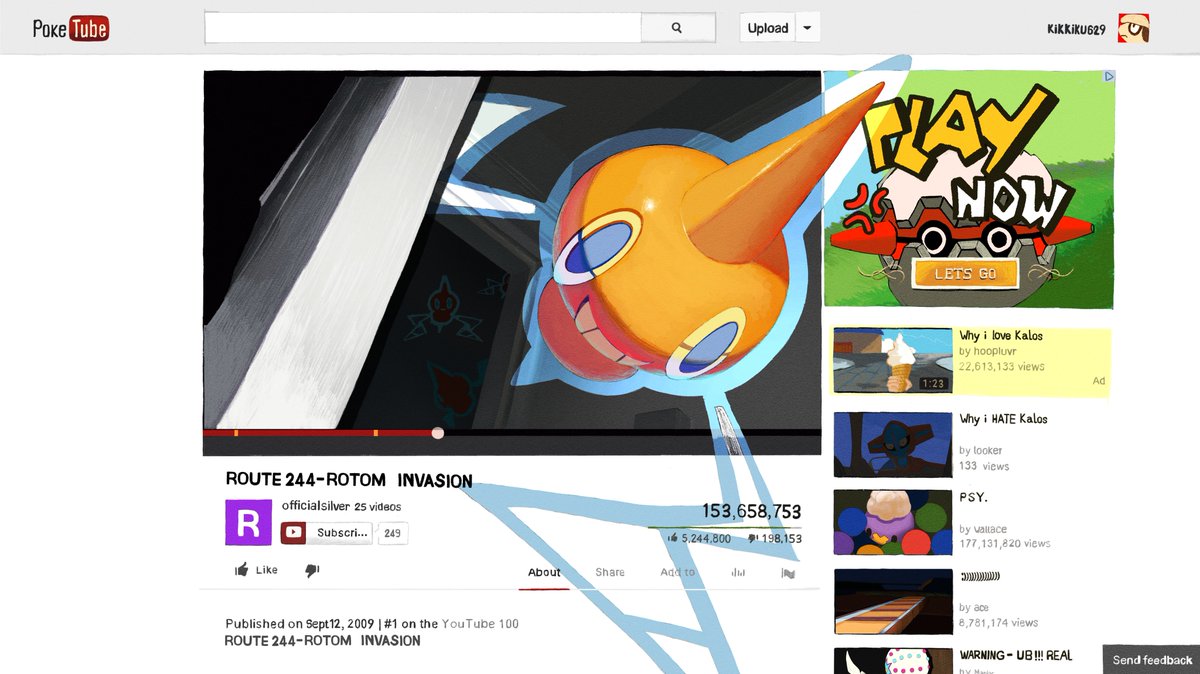Open the purple R channel avatar
The height and width of the screenshot is (674, 1200).
248,522
